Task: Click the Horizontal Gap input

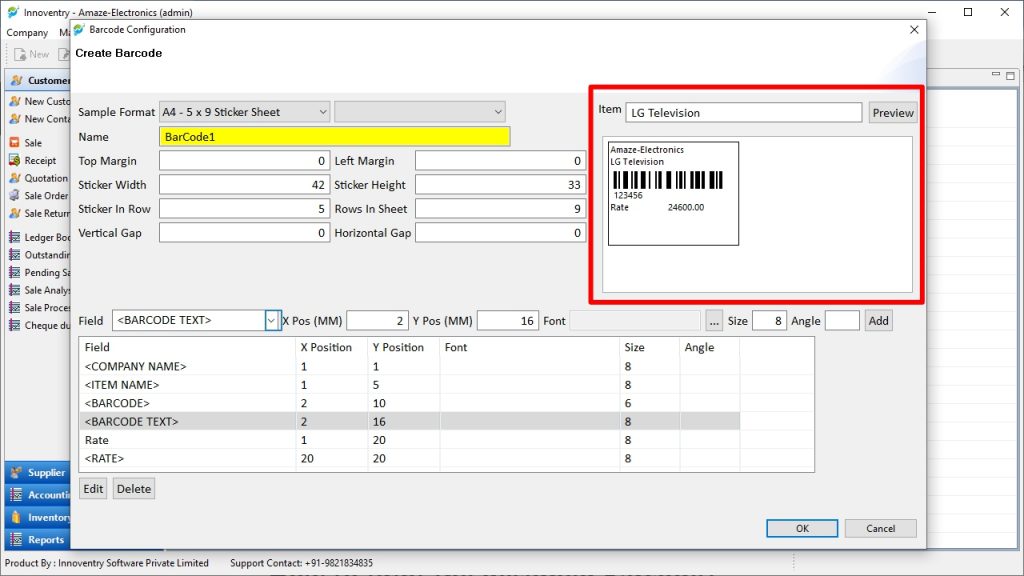Action: 500,233
